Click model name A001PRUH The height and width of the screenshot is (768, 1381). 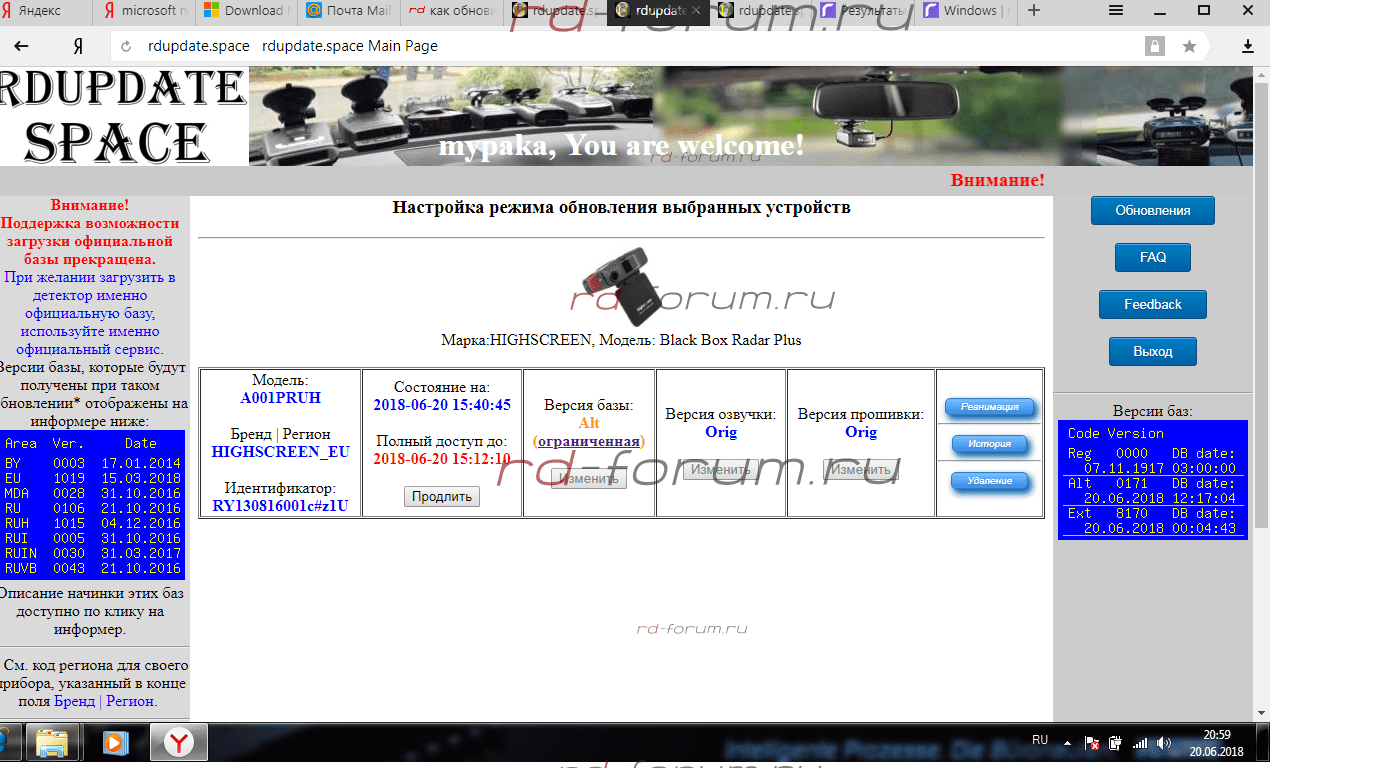[281, 397]
